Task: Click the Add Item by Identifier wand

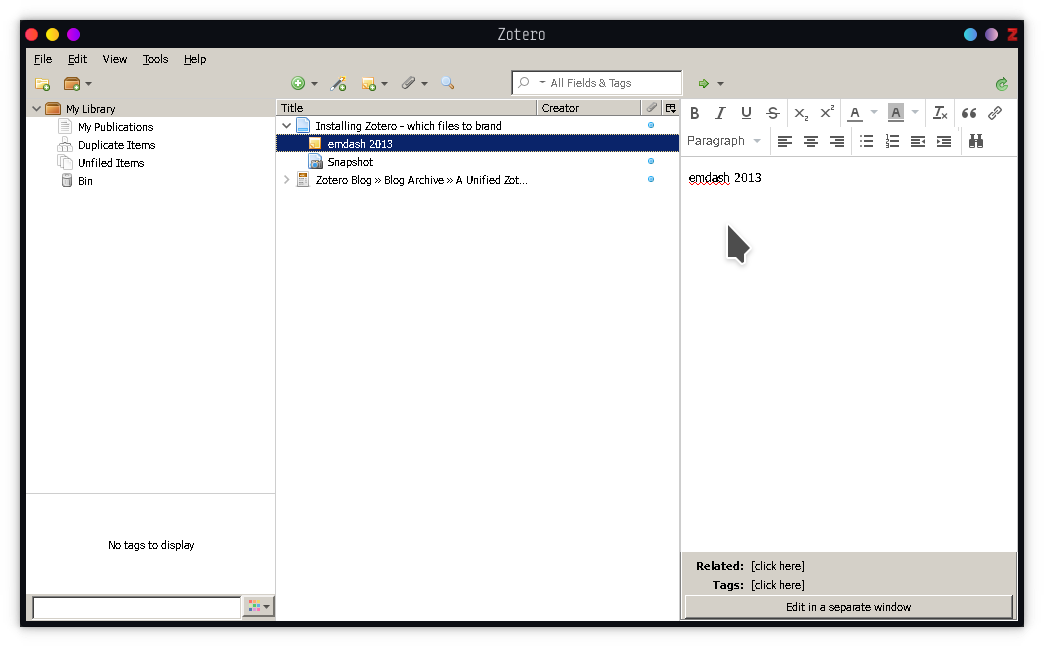Action: coord(338,84)
